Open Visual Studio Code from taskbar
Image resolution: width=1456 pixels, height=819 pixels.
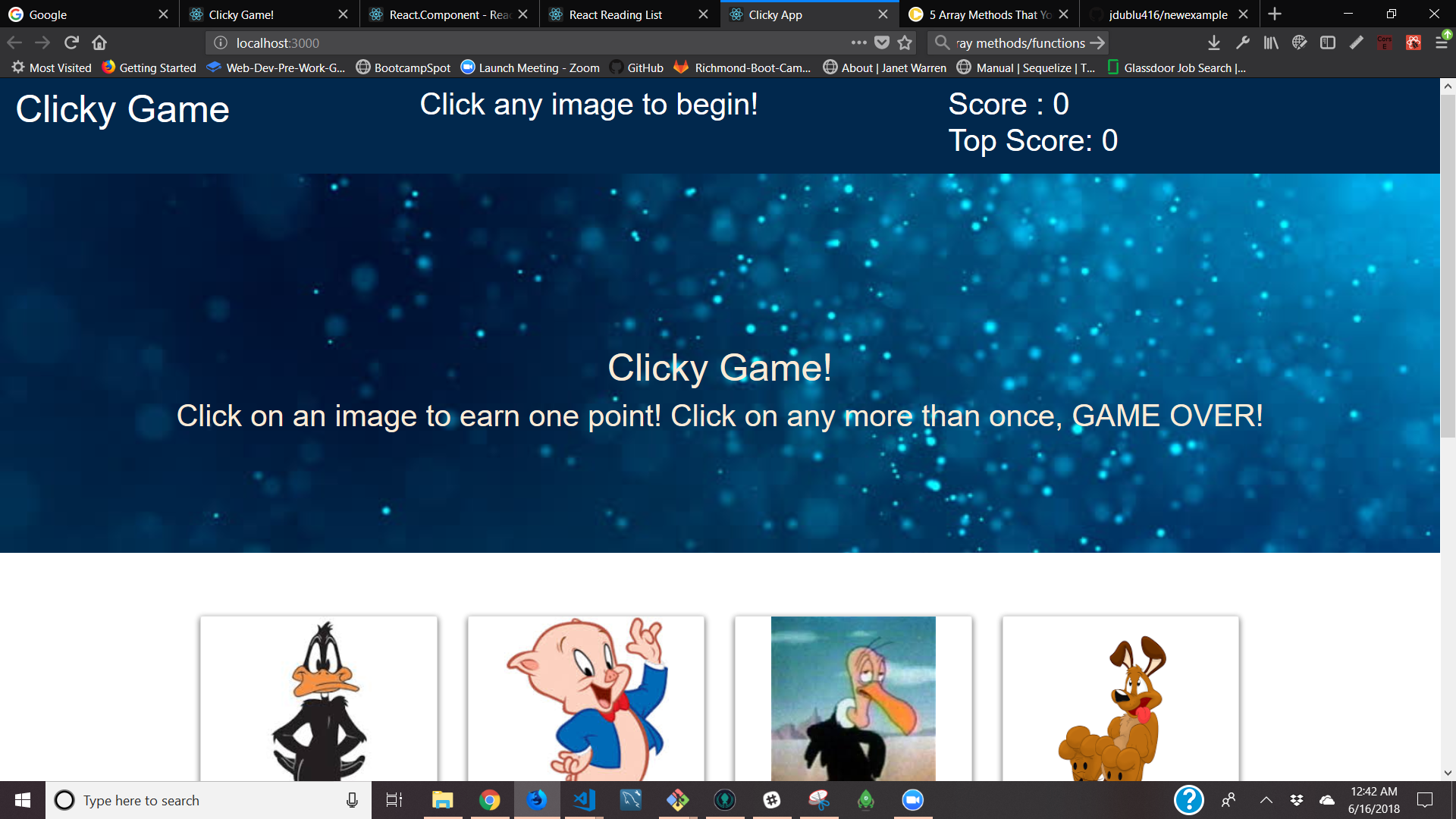pyautogui.click(x=584, y=800)
